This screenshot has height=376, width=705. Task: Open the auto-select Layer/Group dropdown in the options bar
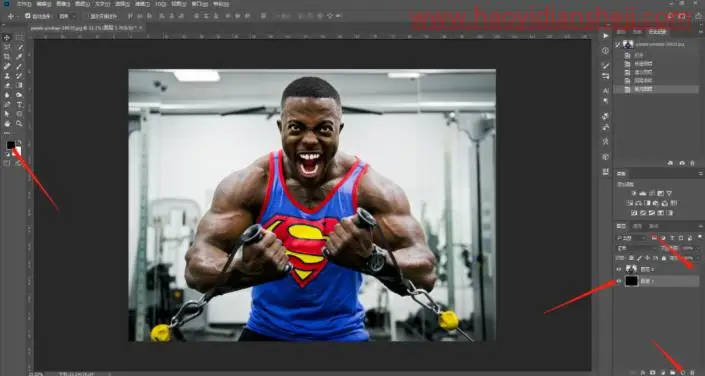click(x=68, y=16)
